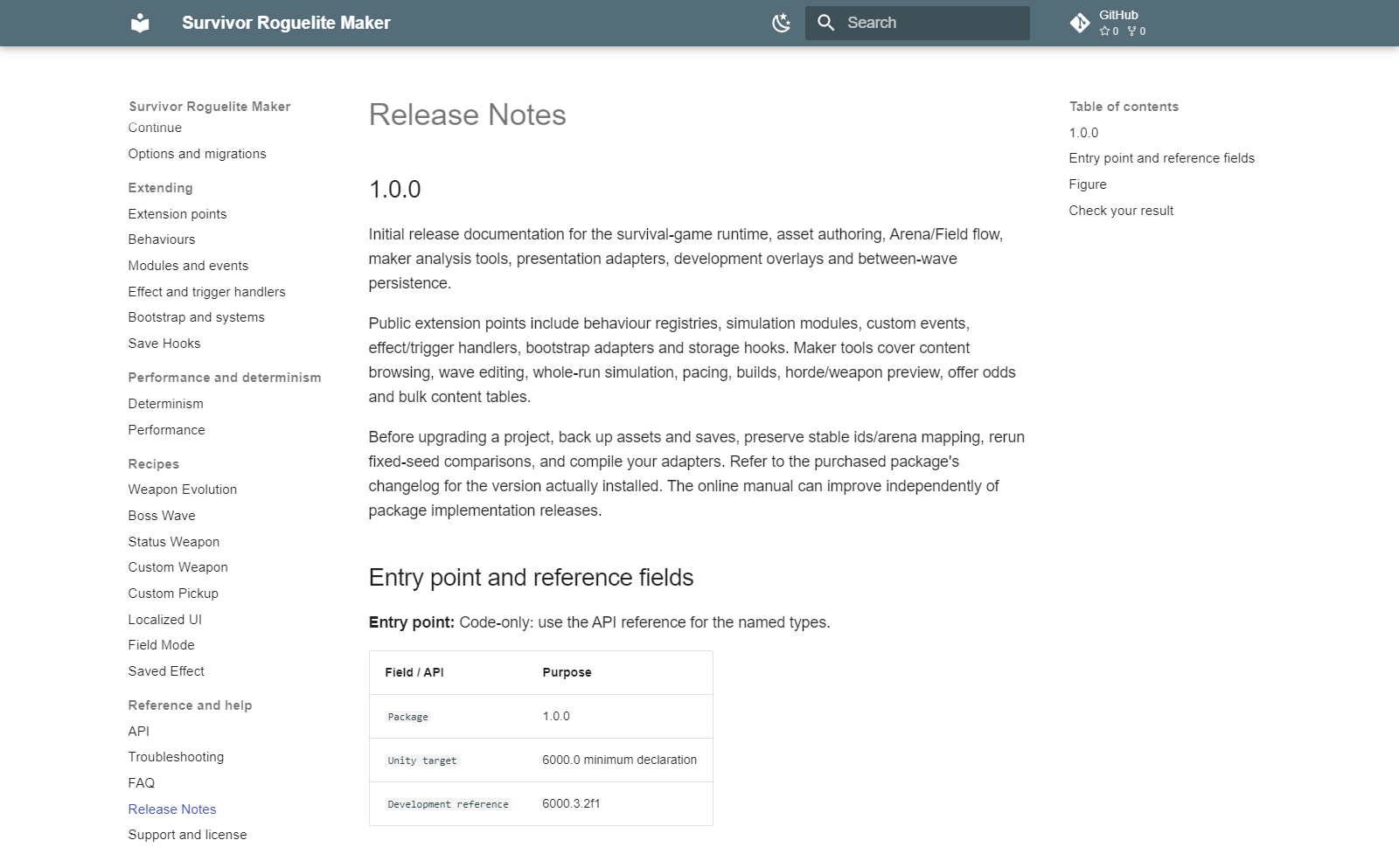Viewport: 1399px width, 868px height.
Task: Click the 6000.0 minimum declaration cell
Action: click(619, 760)
